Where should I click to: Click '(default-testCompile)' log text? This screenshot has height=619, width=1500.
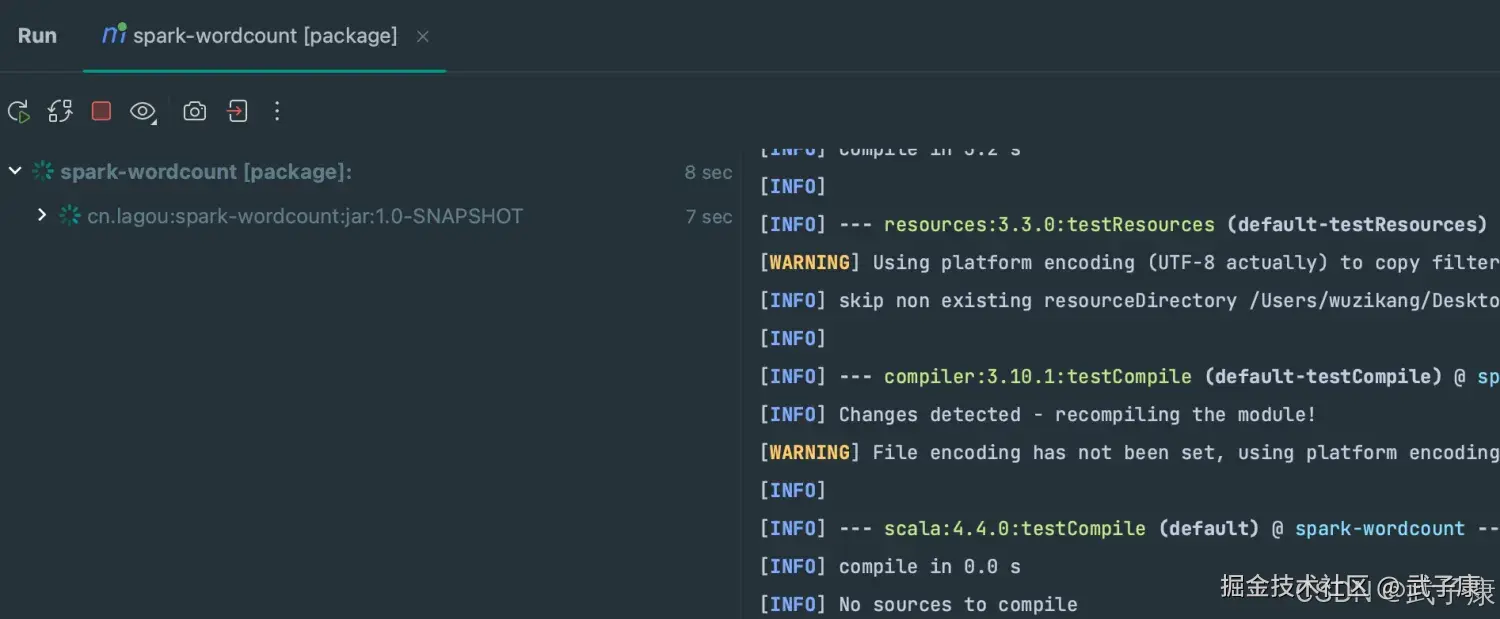click(x=1323, y=377)
